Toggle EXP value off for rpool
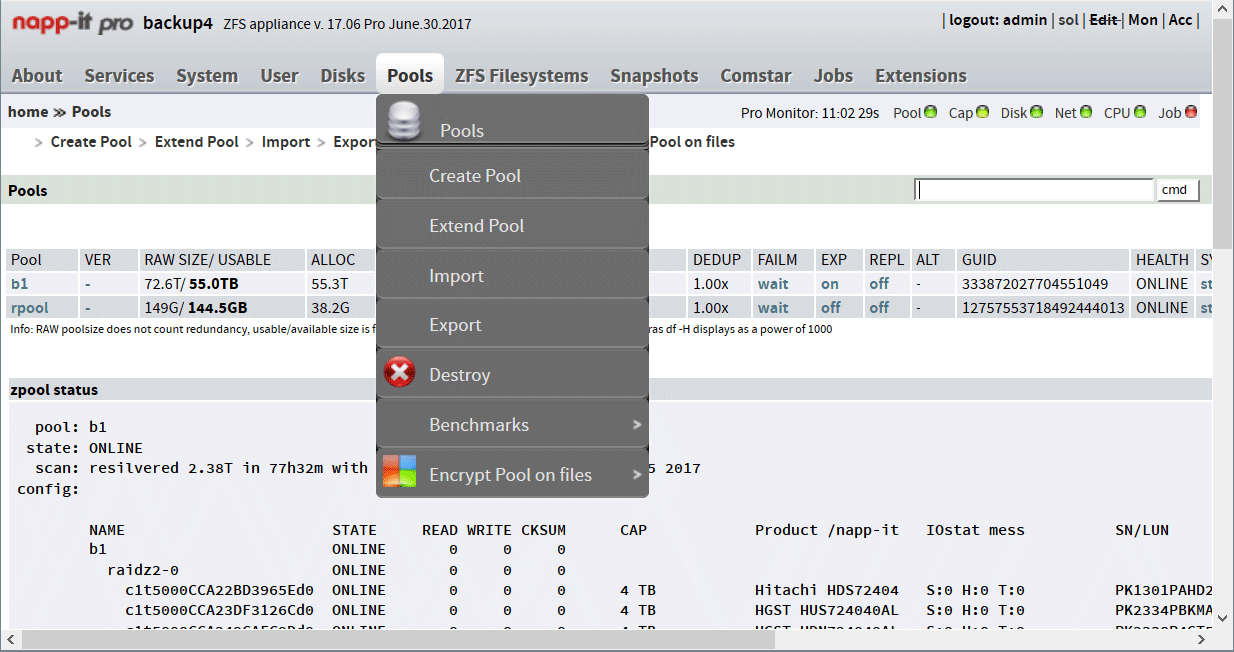The height and width of the screenshot is (652, 1234). tap(831, 308)
